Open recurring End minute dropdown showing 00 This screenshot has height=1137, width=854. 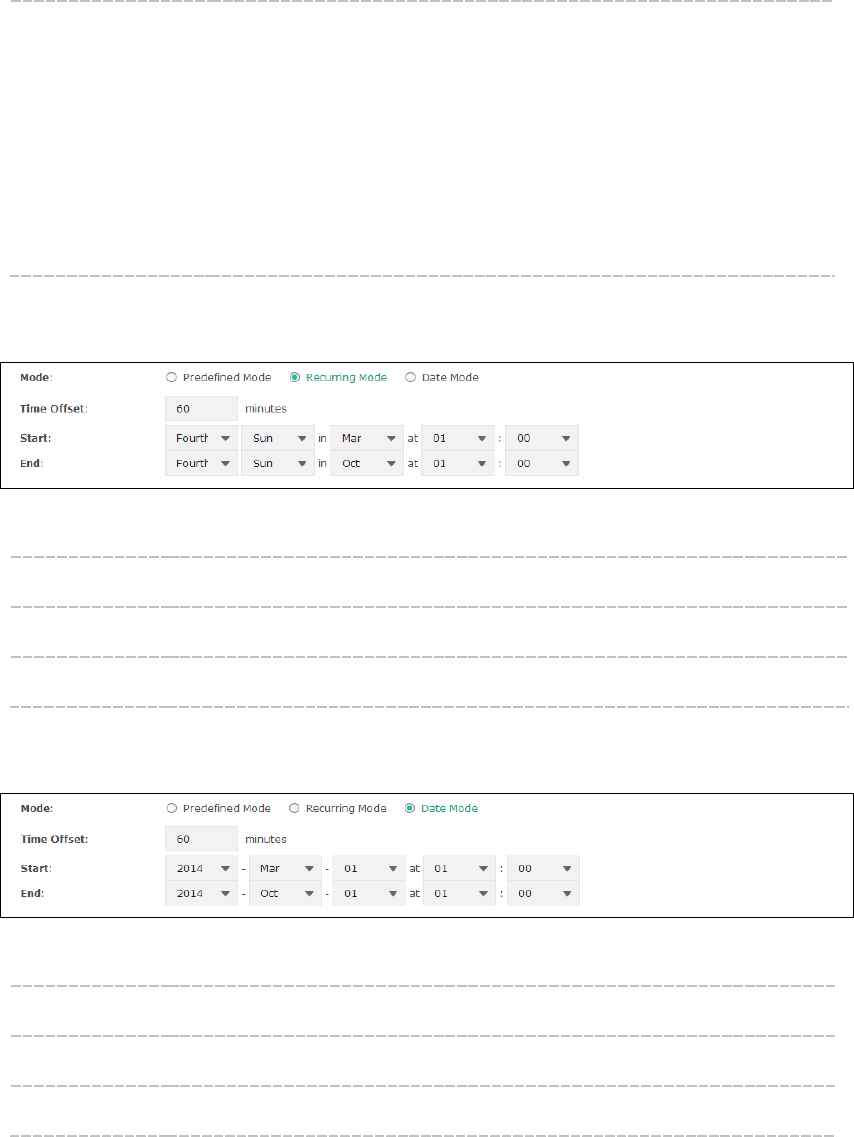(542, 463)
